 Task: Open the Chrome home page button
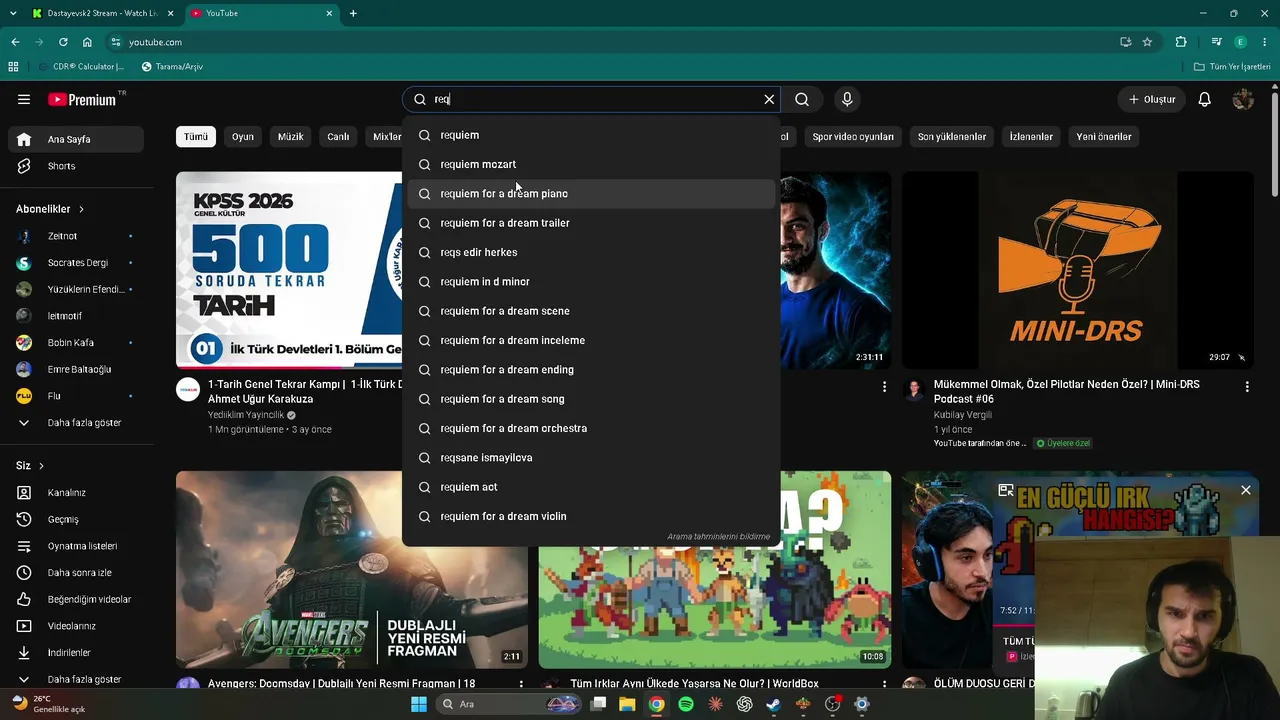coord(87,42)
